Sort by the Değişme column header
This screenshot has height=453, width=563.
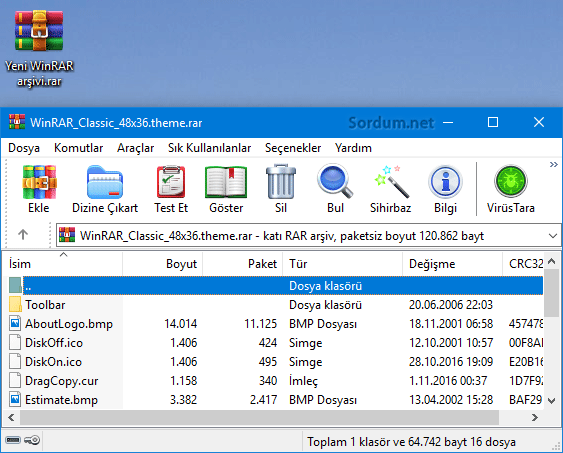pyautogui.click(x=452, y=264)
